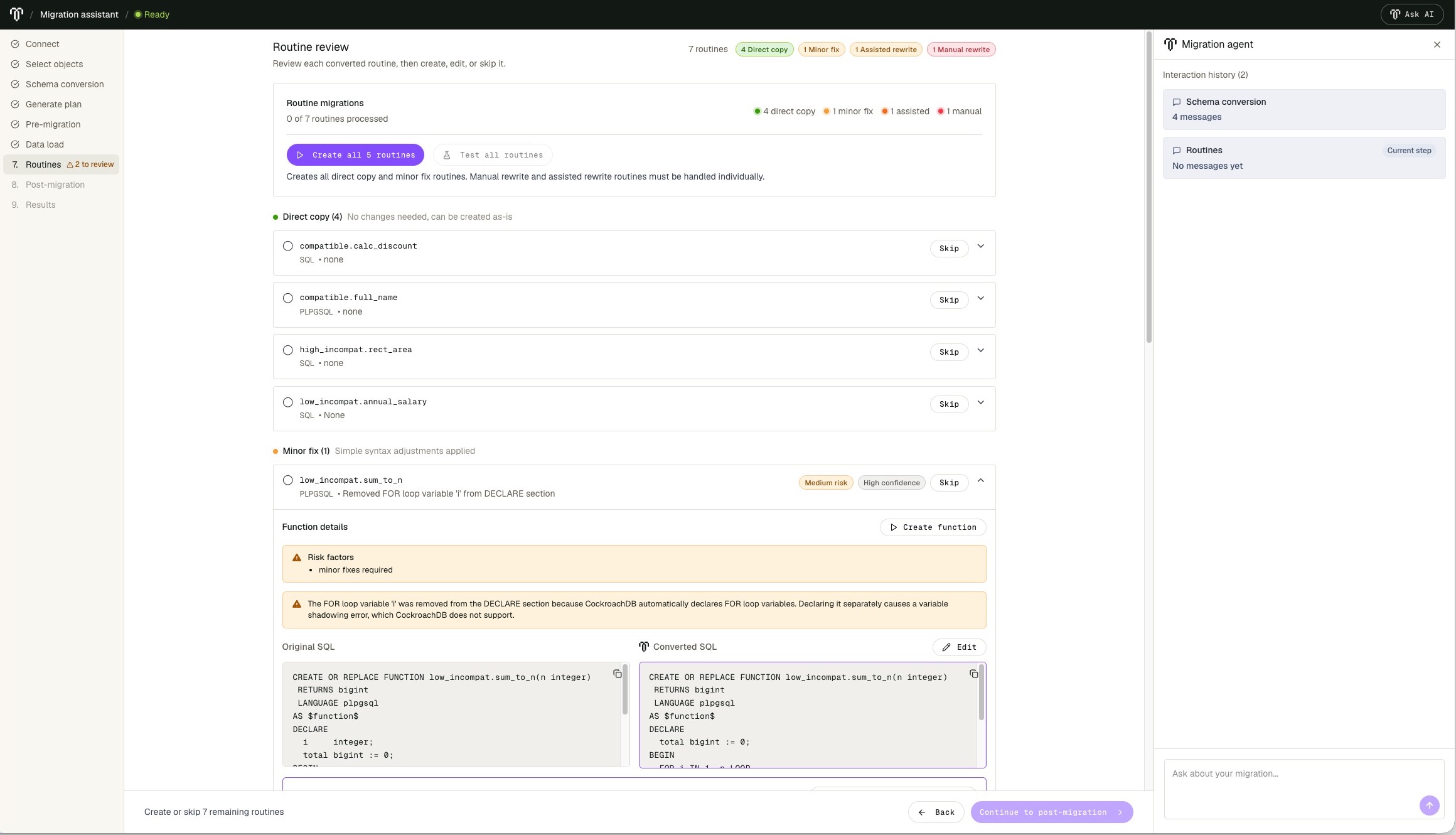Click 4 Direct copy filter badge
1456x835 pixels.
coord(764,50)
